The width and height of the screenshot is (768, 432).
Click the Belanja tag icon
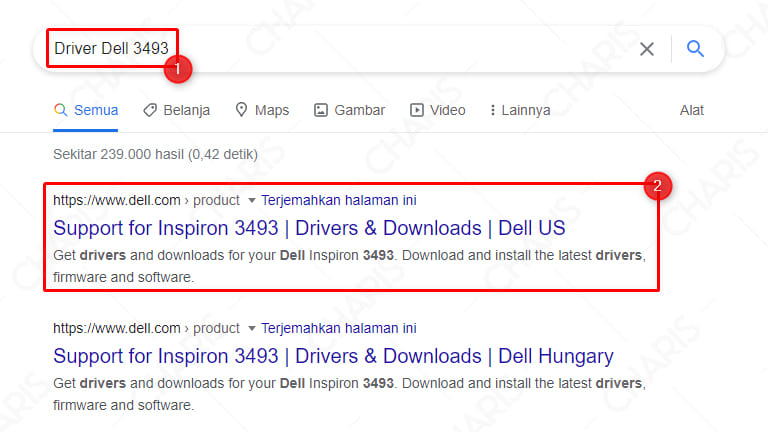click(x=150, y=110)
